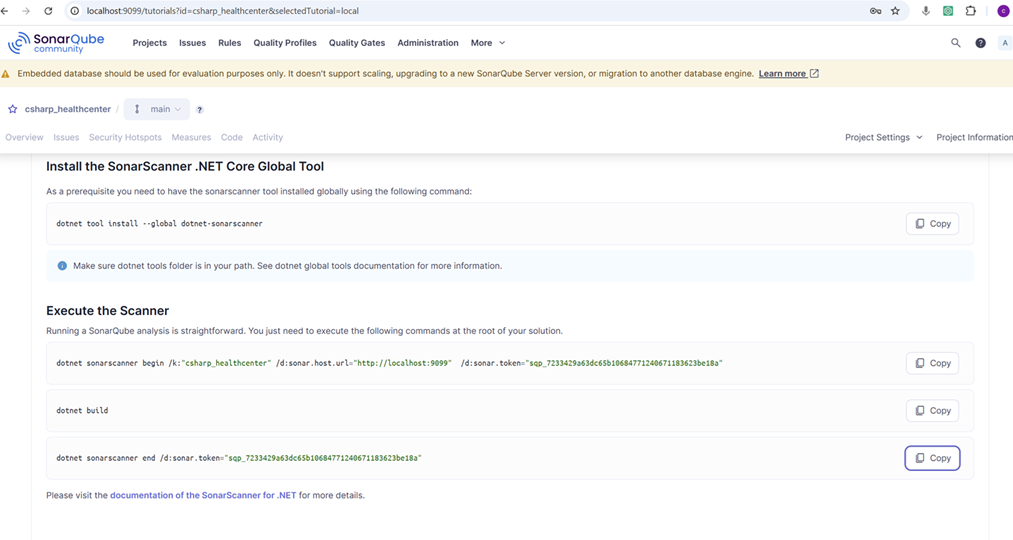The image size is (1013, 540).
Task: Open the account avatar A
Action: 1005,43
